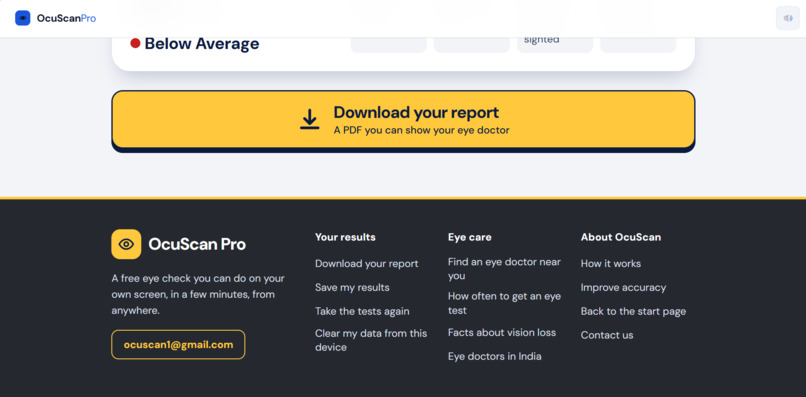Open Eye doctors in India link
This screenshot has width=806, height=397.
click(494, 356)
